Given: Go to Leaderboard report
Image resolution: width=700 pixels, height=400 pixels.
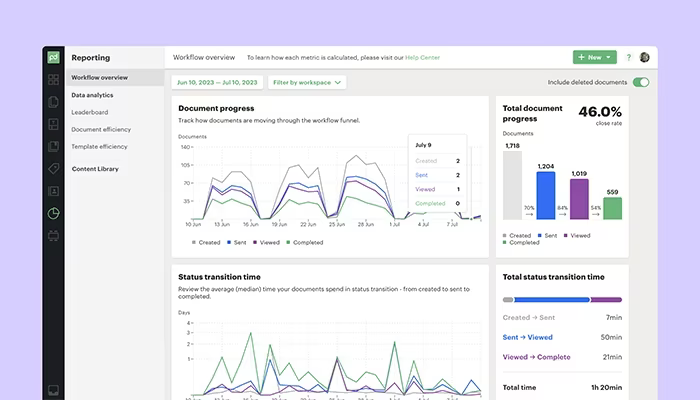Looking at the screenshot, I should click(x=90, y=112).
